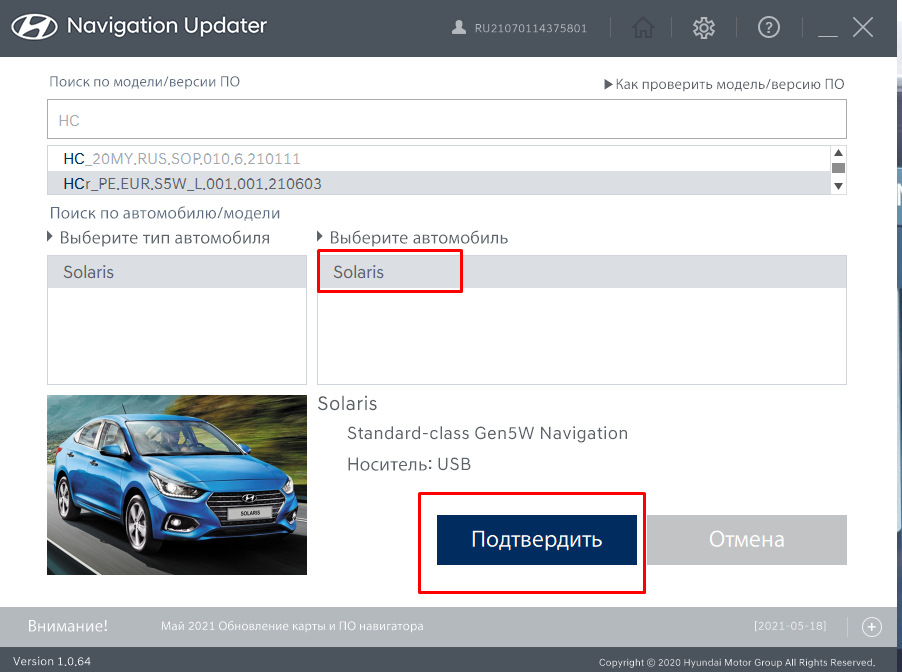Select Solaris in vehicle list
The height and width of the screenshot is (672, 902).
pyautogui.click(x=582, y=272)
